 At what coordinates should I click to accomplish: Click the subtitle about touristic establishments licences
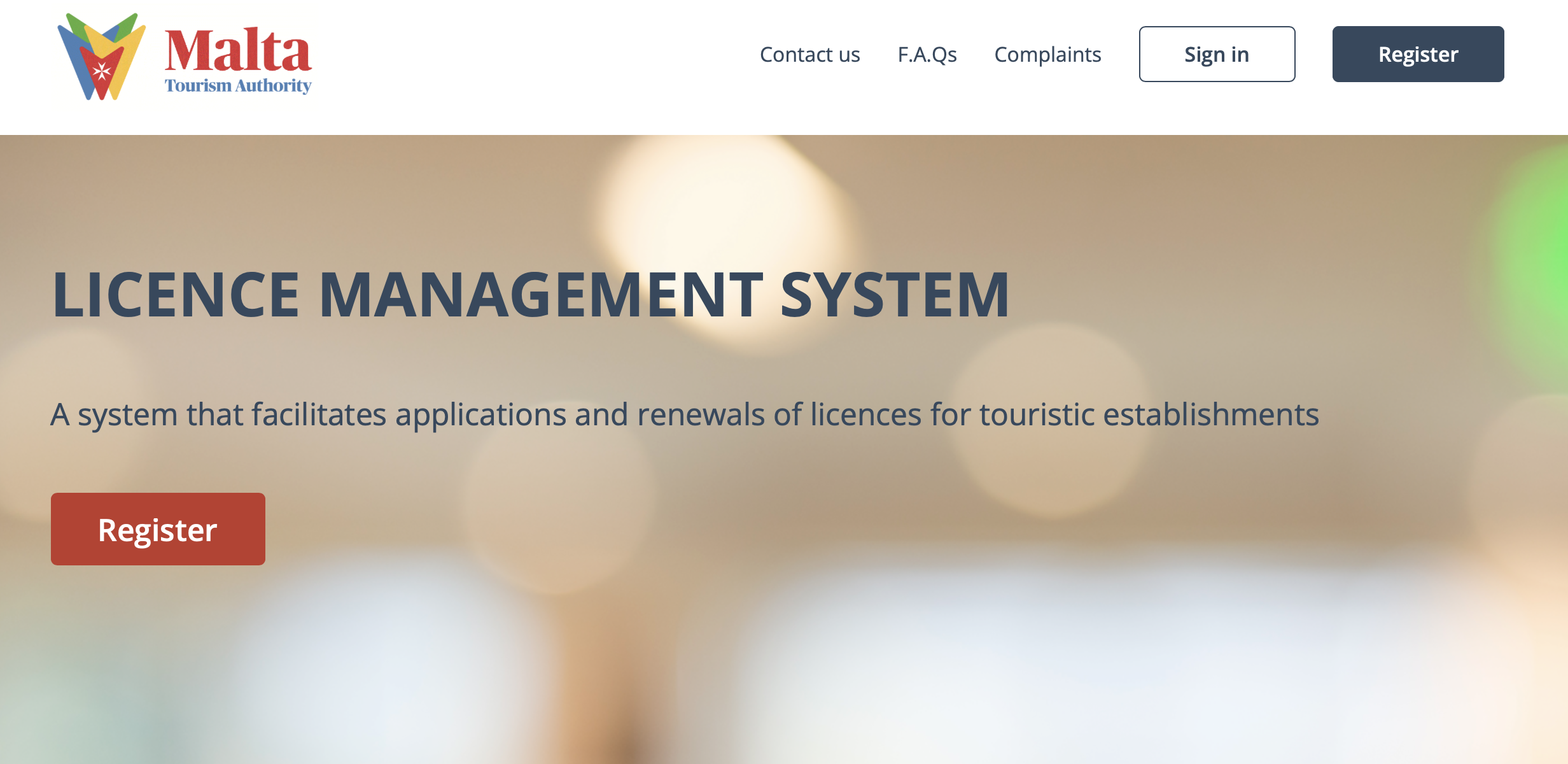tap(684, 414)
